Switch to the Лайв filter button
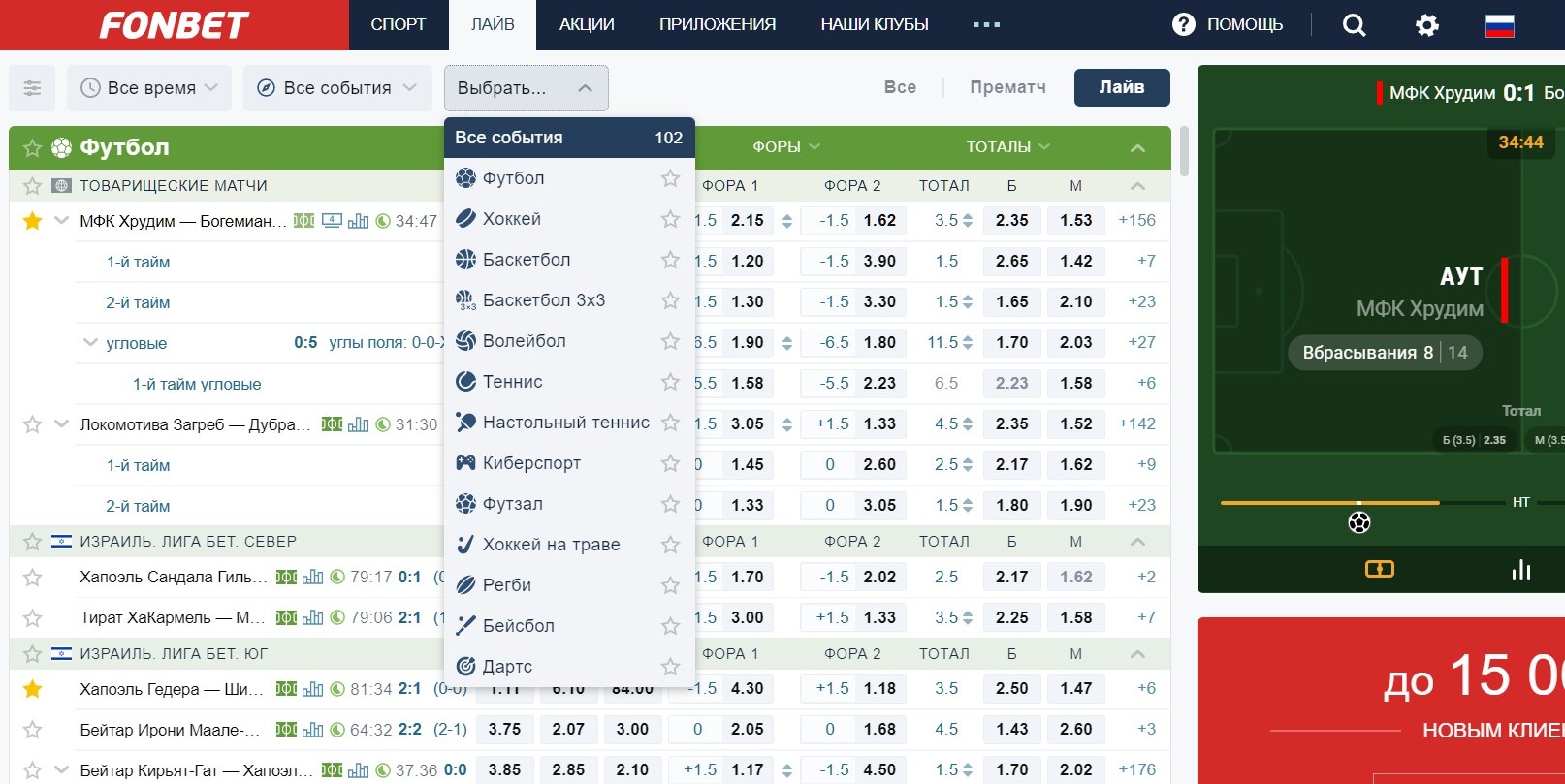1565x784 pixels. pos(1122,87)
